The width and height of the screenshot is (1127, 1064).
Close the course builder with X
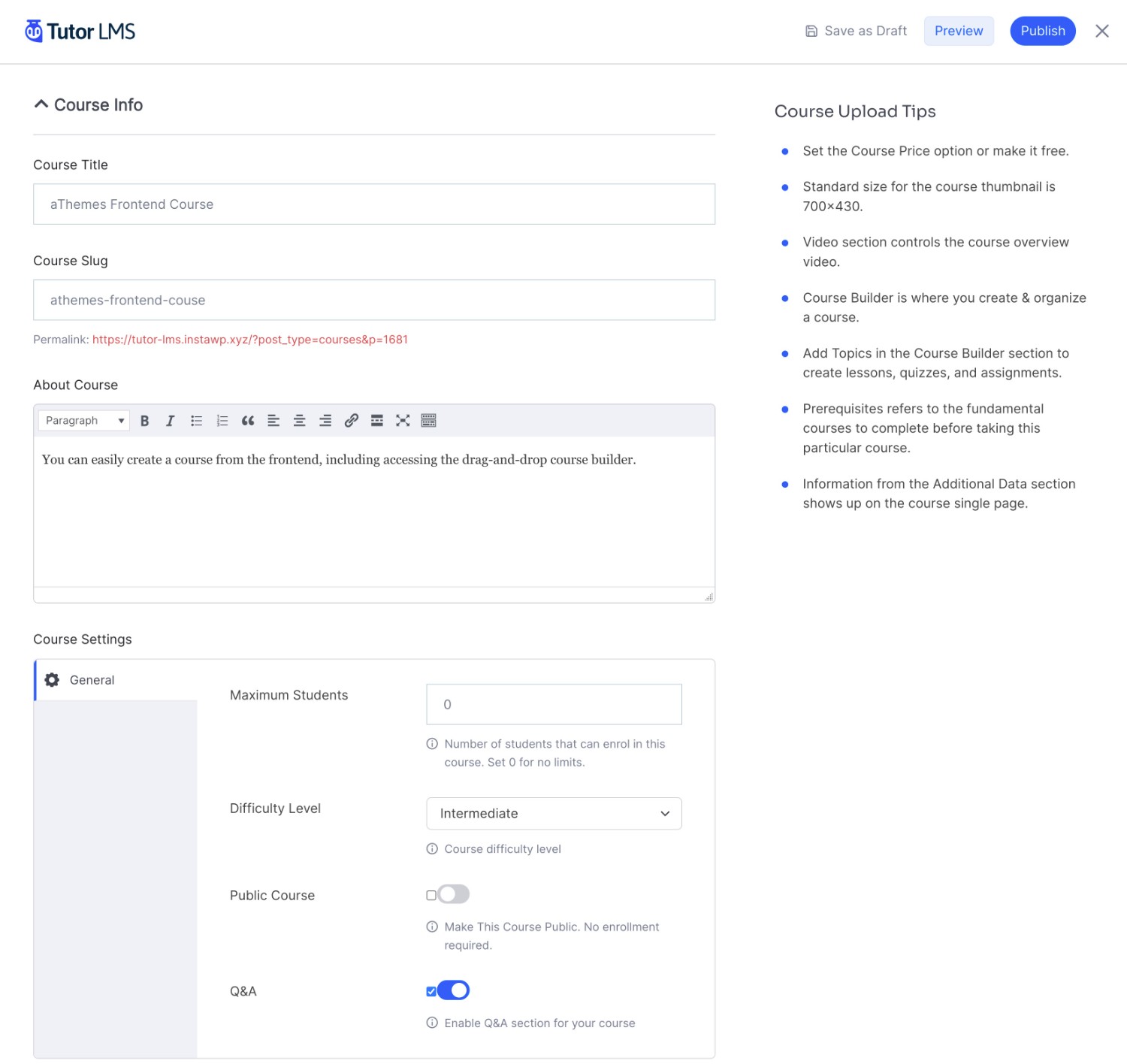pos(1102,31)
